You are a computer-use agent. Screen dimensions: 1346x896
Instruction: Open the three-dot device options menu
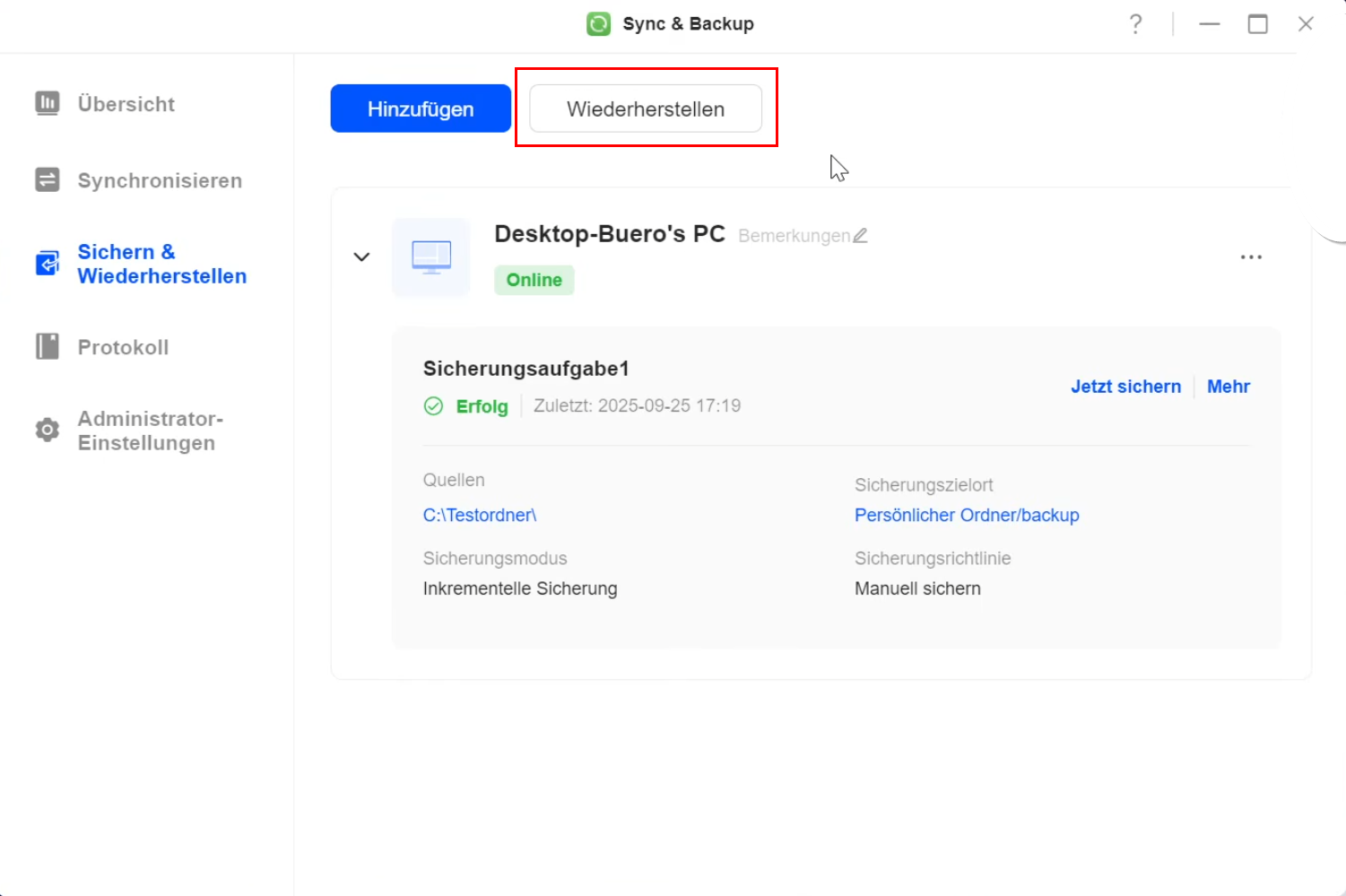click(1251, 257)
